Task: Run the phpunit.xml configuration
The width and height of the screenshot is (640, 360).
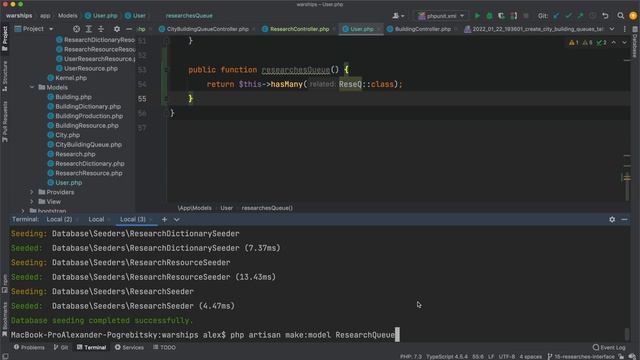Action: [477, 16]
